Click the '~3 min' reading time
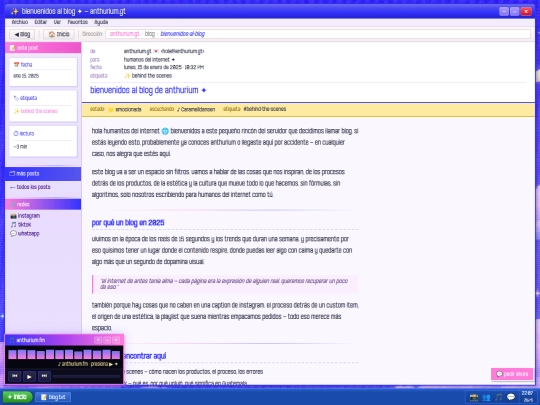The height and width of the screenshot is (405, 540). (x=20, y=147)
